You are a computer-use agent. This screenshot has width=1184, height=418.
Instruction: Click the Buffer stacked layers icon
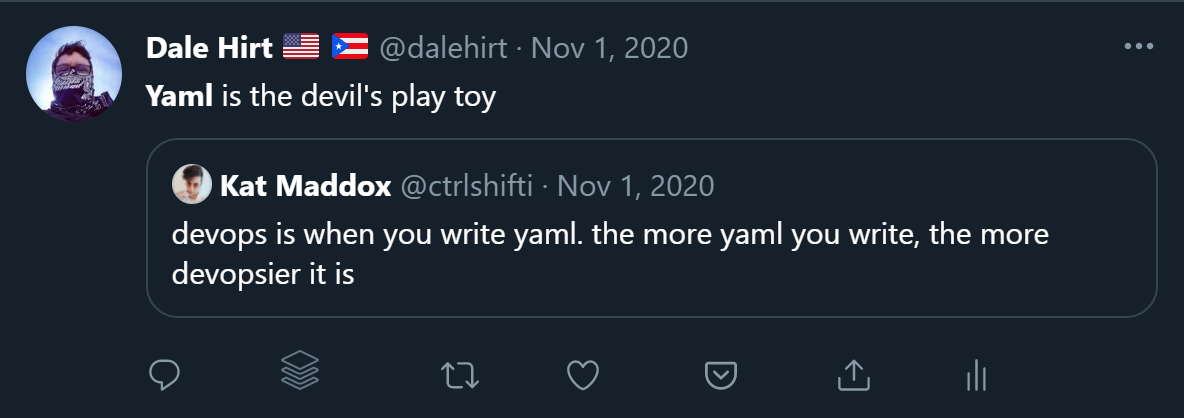(299, 373)
